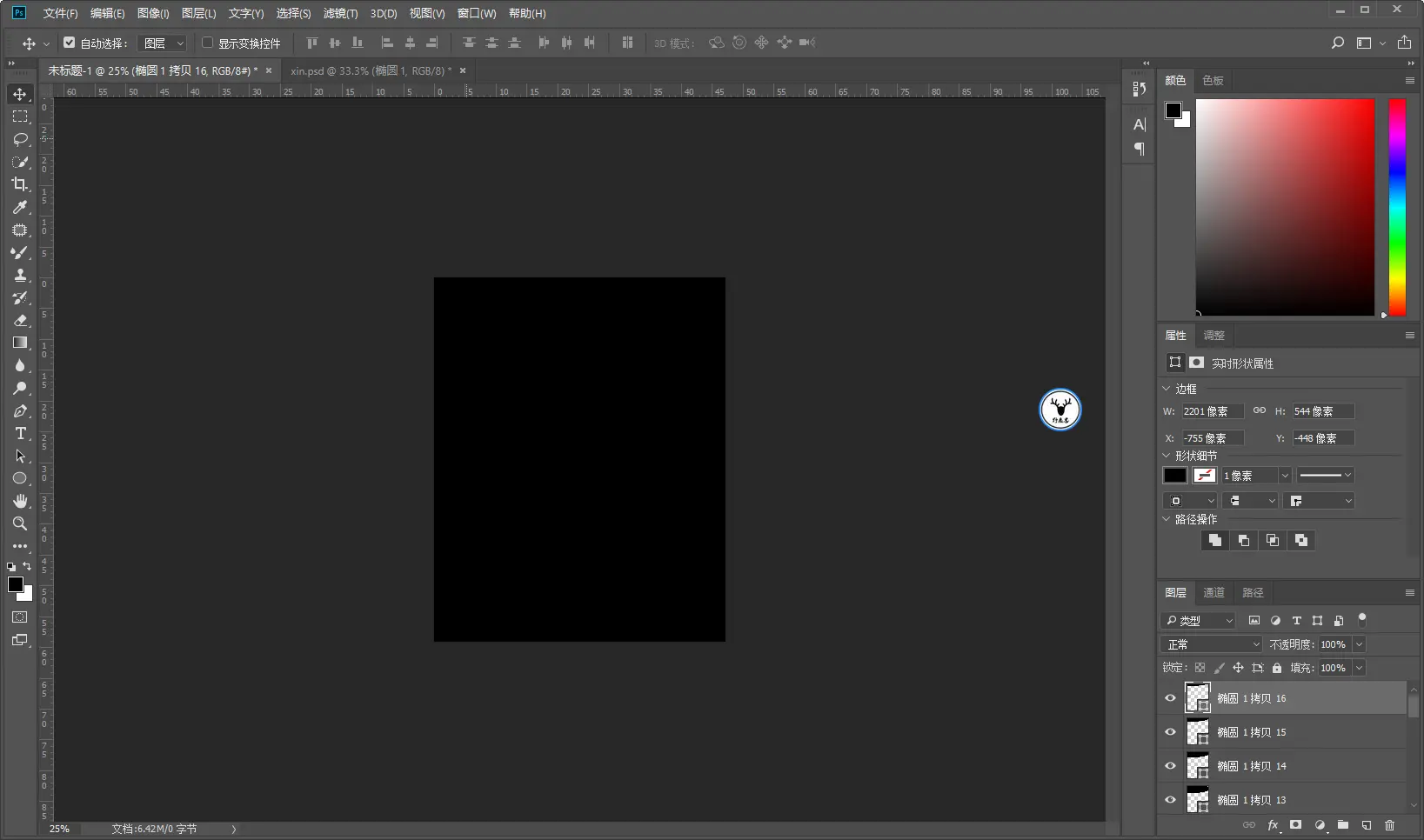
Task: Switch to the 通道 tab
Action: [1213, 592]
